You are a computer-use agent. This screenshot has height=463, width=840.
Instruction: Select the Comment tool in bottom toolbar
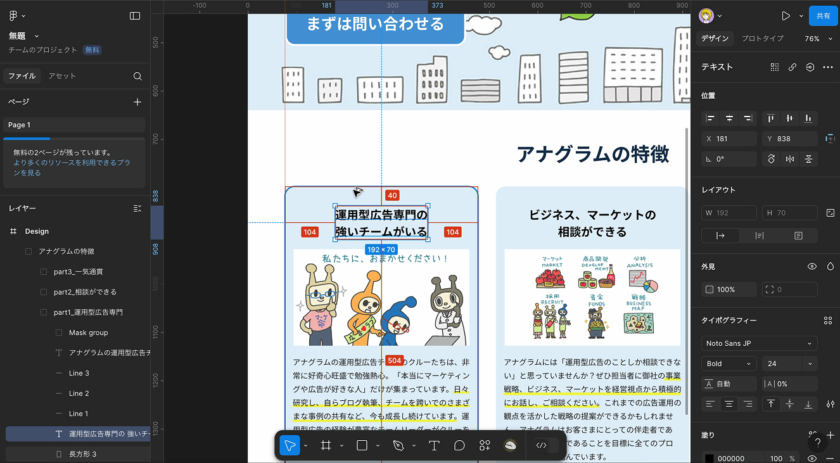click(x=459, y=445)
